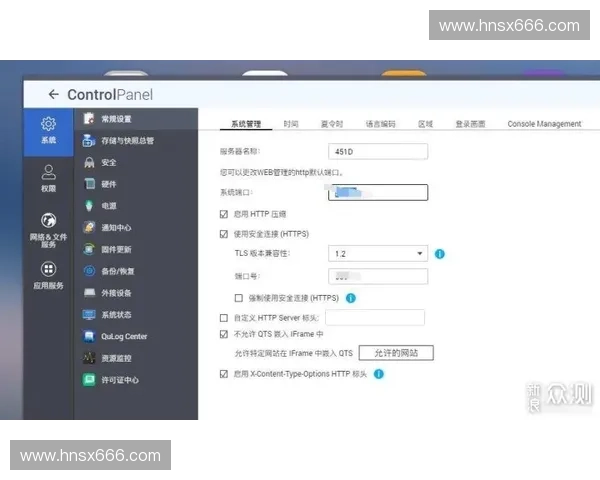Click the Power (电源) icon
Viewport: 600px width, 480px height.
point(89,206)
